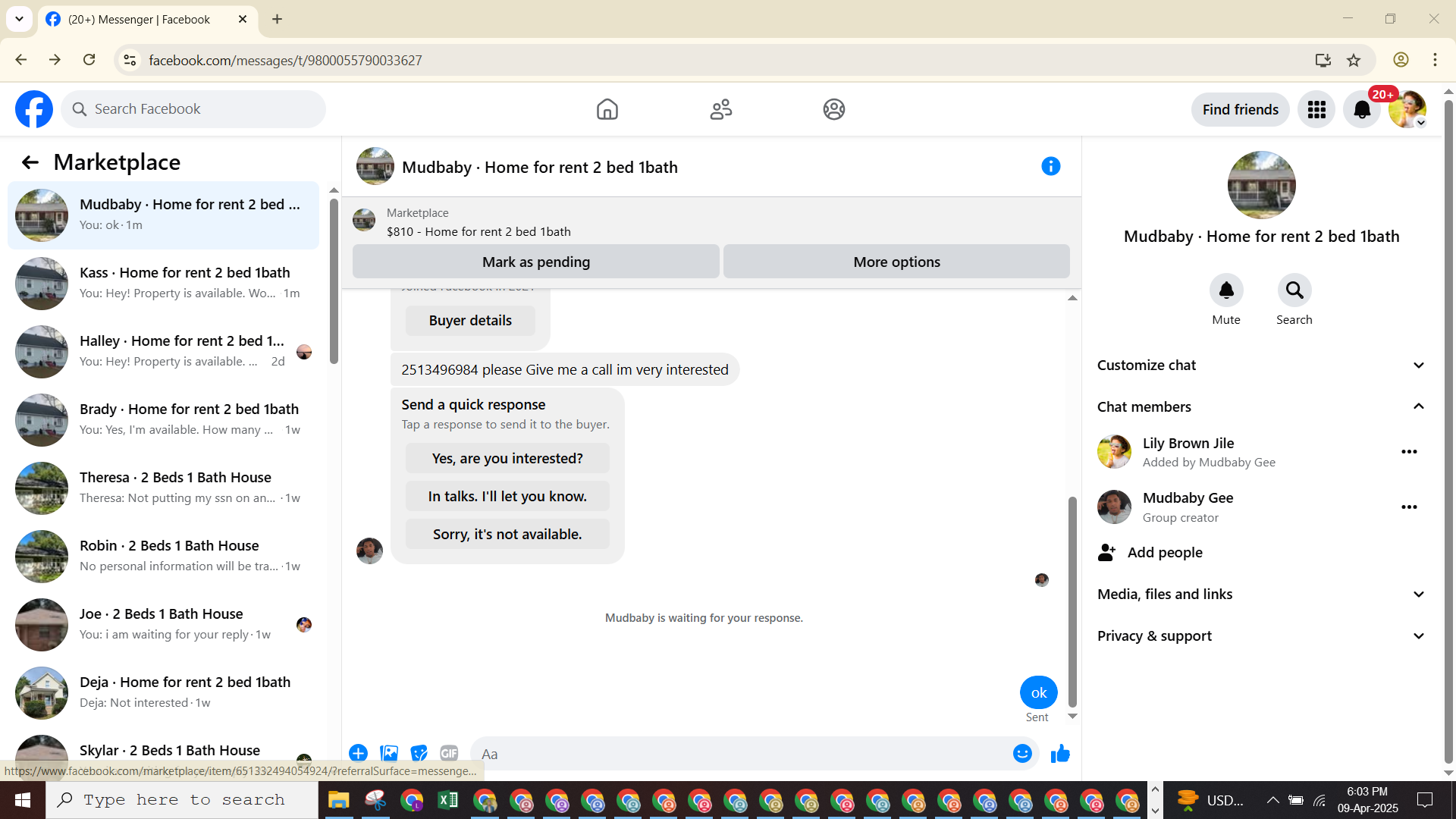Expand the Customize chat section
This screenshot has height=819, width=1456.
click(x=1261, y=366)
